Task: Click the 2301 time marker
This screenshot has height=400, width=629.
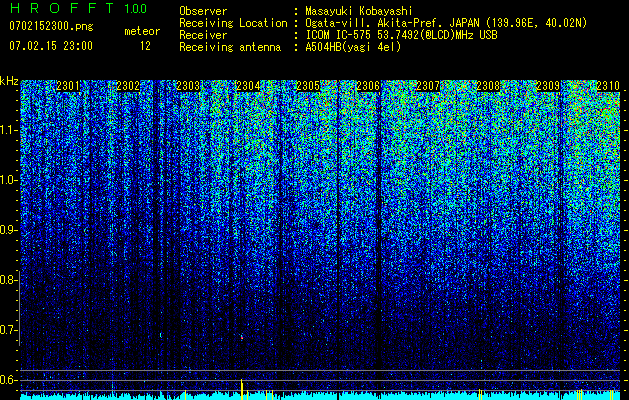Action: (x=68, y=86)
